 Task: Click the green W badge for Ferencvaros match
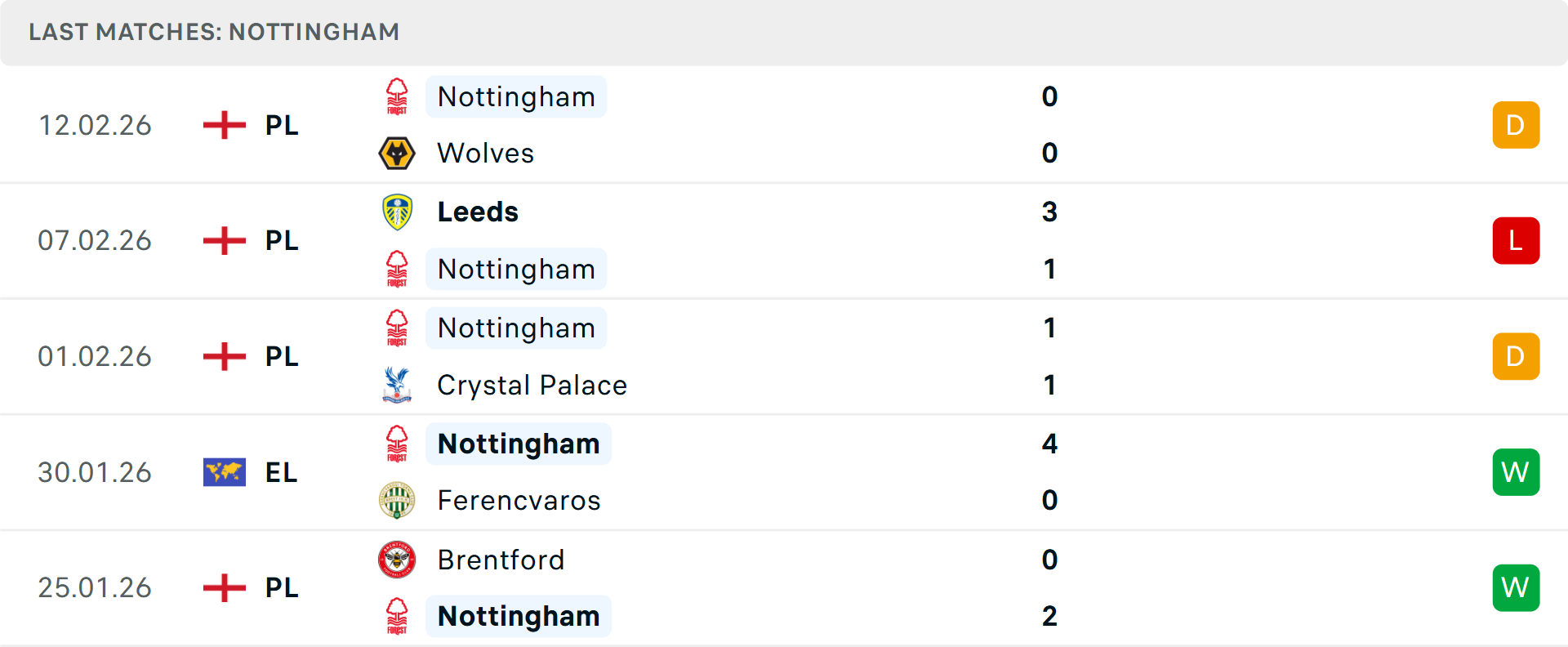tap(1516, 472)
